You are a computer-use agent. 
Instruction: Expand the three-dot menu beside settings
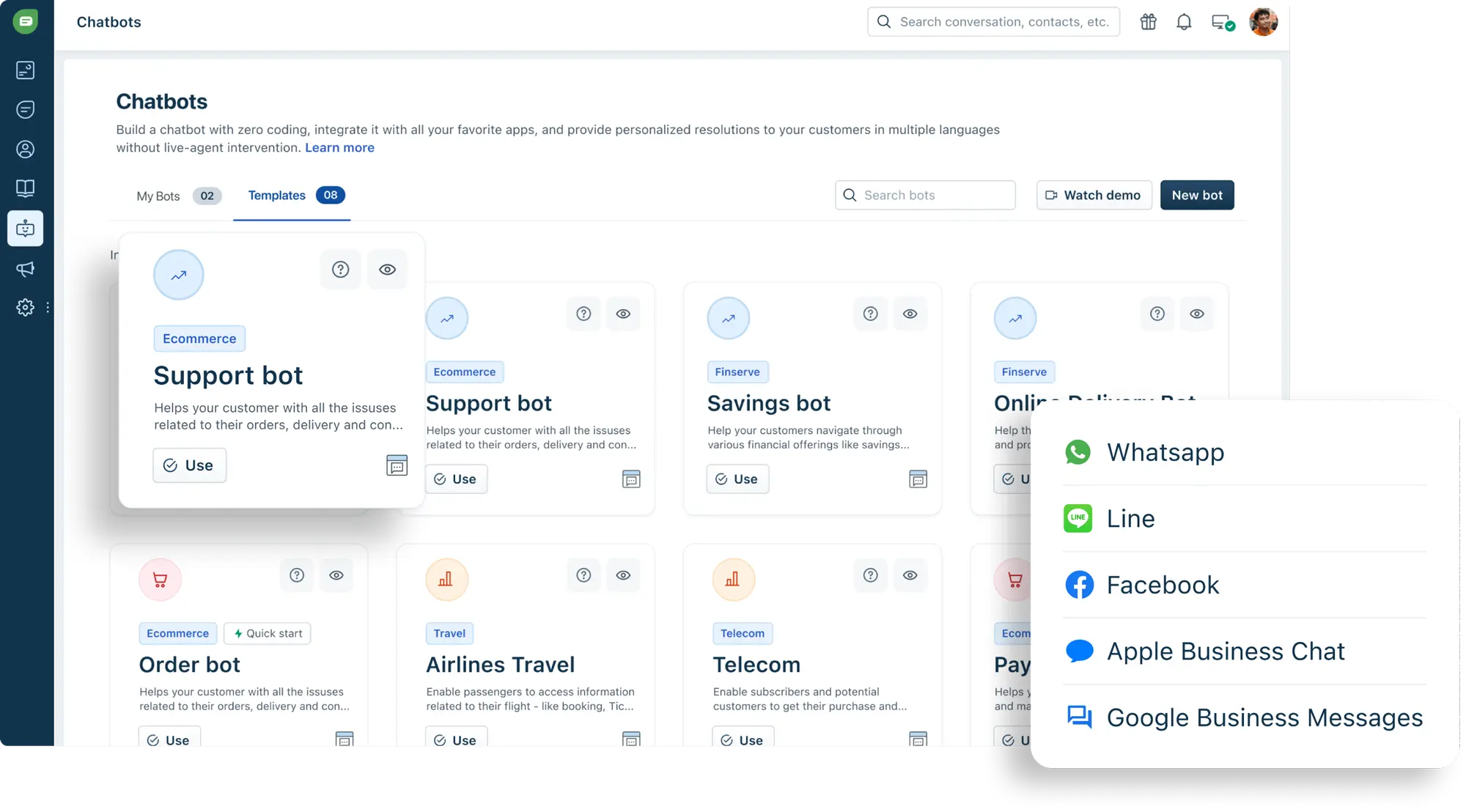pyautogui.click(x=48, y=308)
